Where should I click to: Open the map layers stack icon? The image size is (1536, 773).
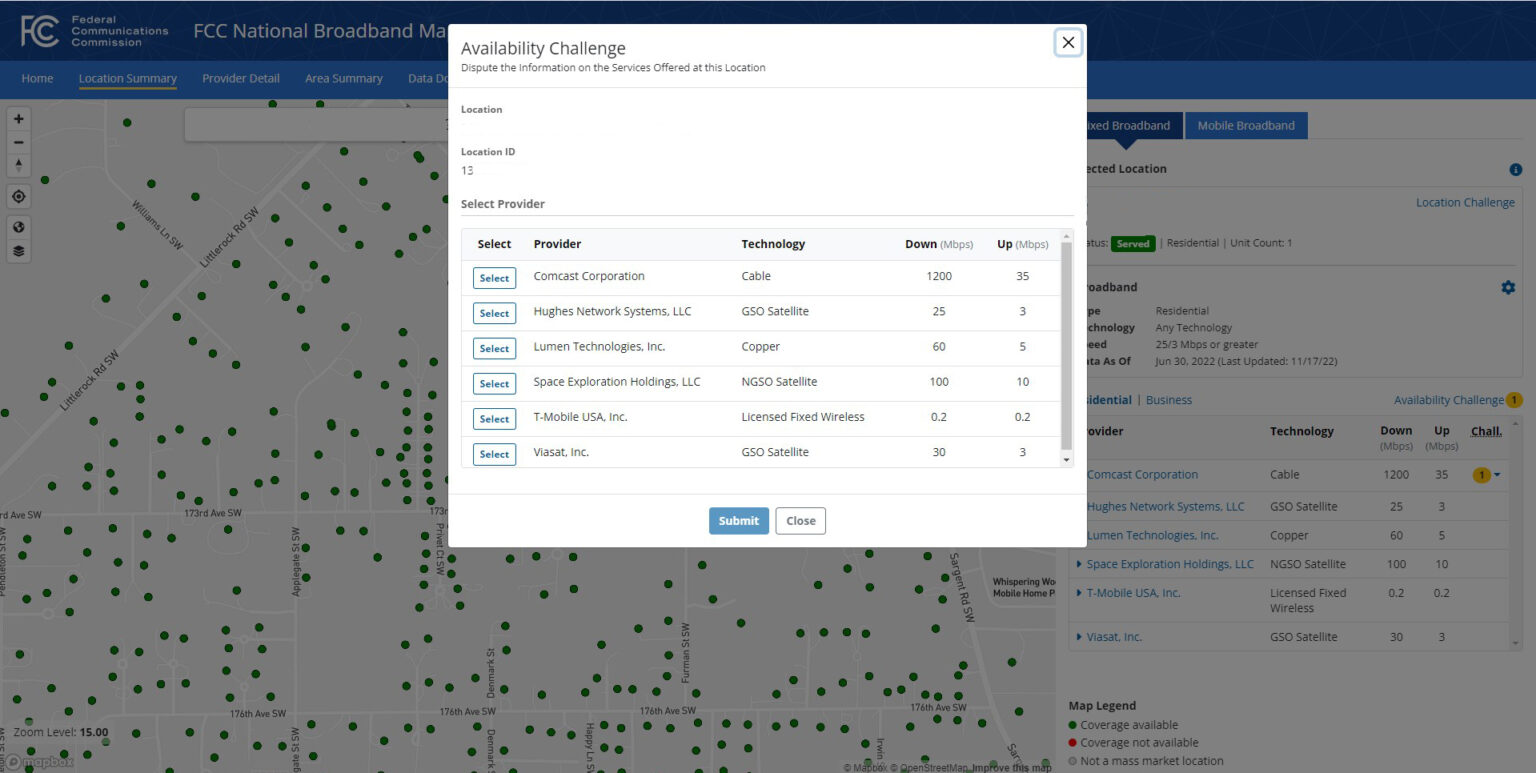click(19, 250)
